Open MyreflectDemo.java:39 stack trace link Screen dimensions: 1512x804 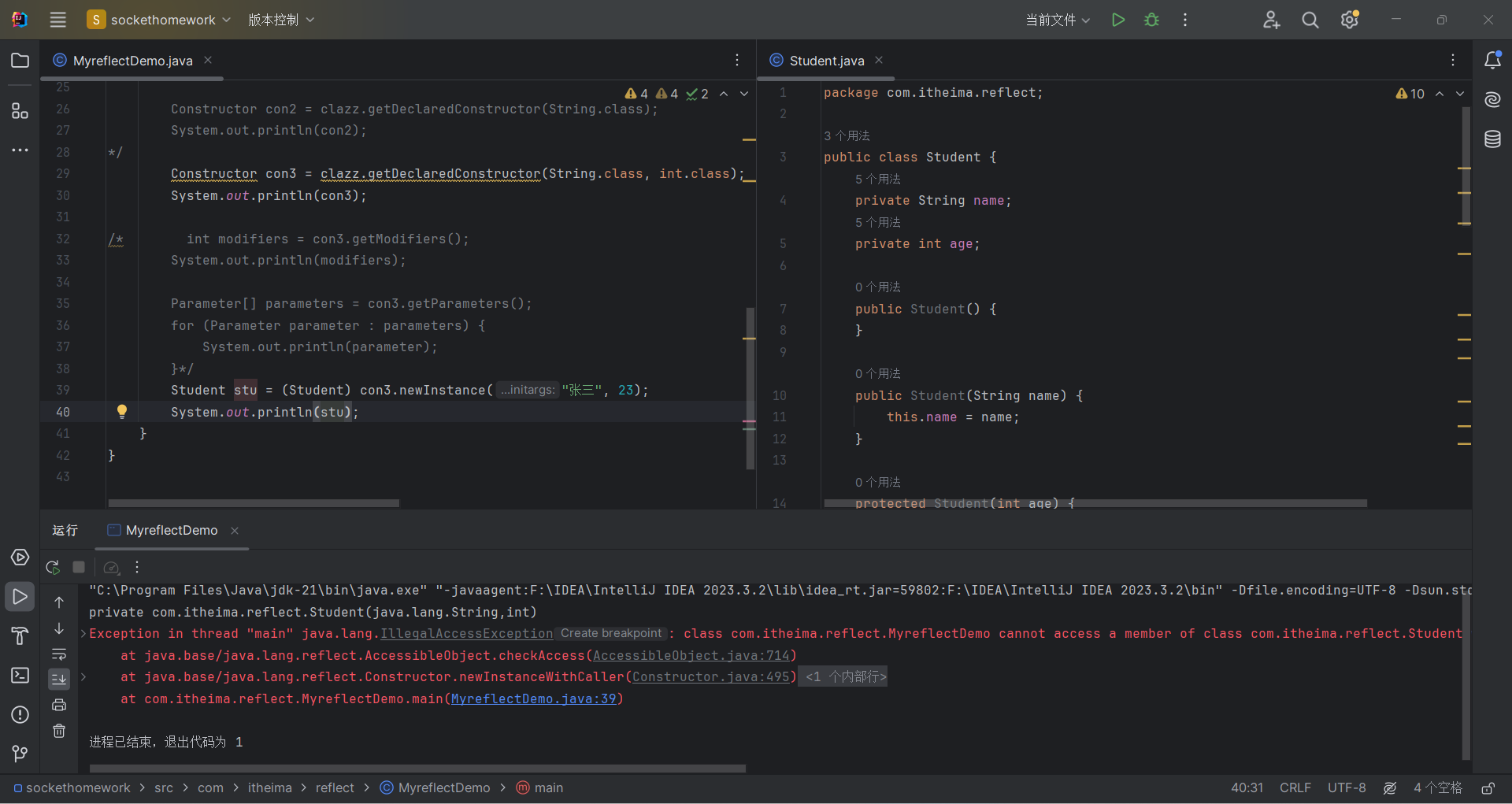[534, 698]
